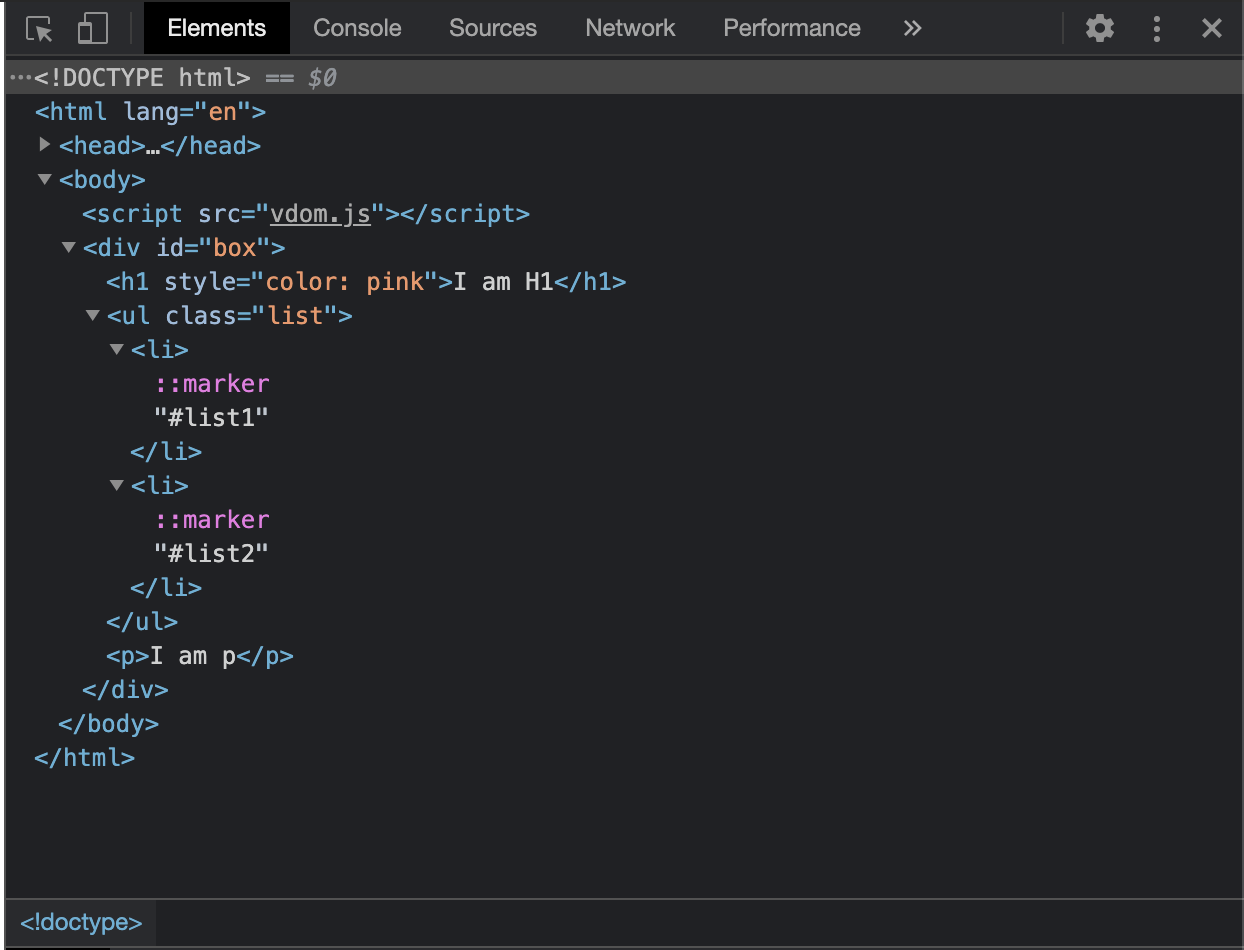Show more tabs with the double chevron
Viewport: 1244px width, 950px height.
pyautogui.click(x=912, y=28)
